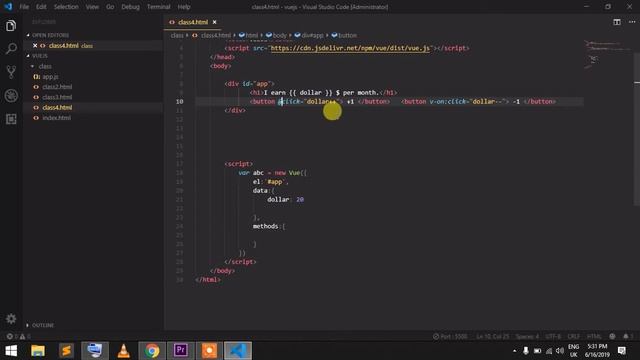Image resolution: width=640 pixels, height=360 pixels.
Task: Open the Terminal menu
Action: point(159,7)
